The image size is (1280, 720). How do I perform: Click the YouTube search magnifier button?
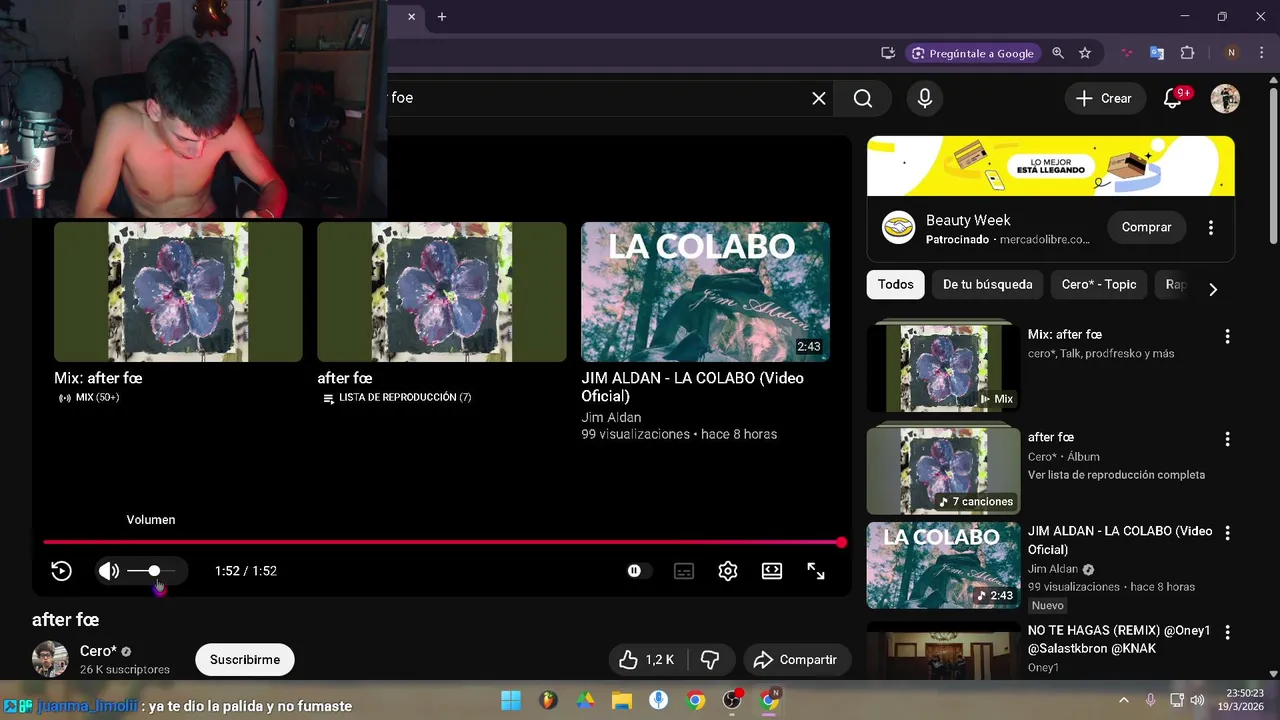pyautogui.click(x=863, y=98)
